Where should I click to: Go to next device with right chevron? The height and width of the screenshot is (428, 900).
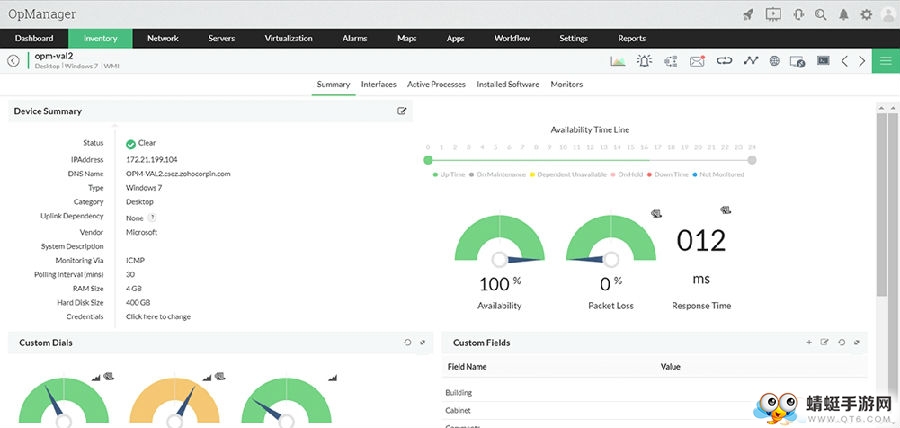tap(862, 61)
